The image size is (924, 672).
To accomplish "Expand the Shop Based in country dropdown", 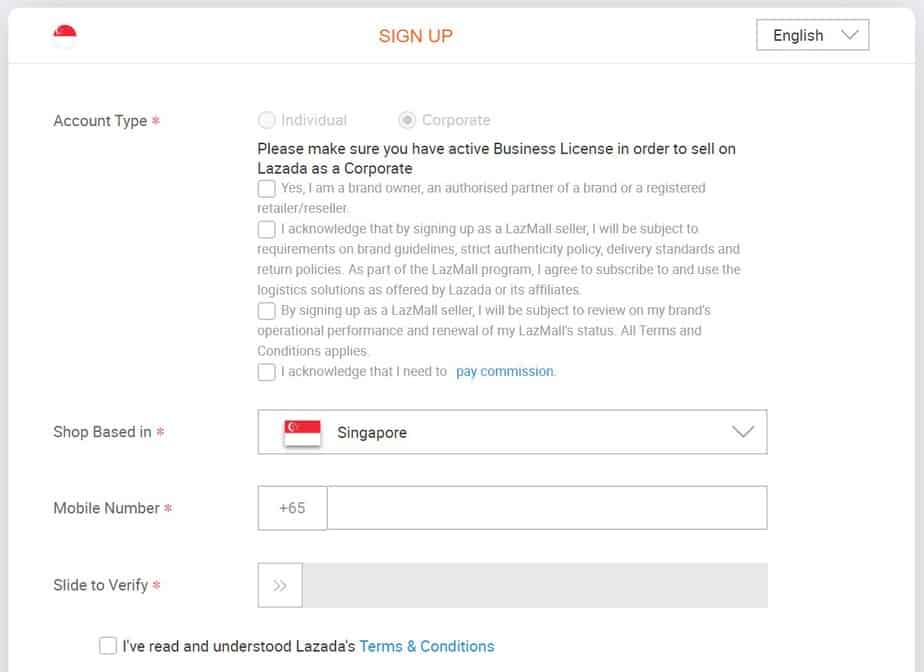I will click(512, 433).
